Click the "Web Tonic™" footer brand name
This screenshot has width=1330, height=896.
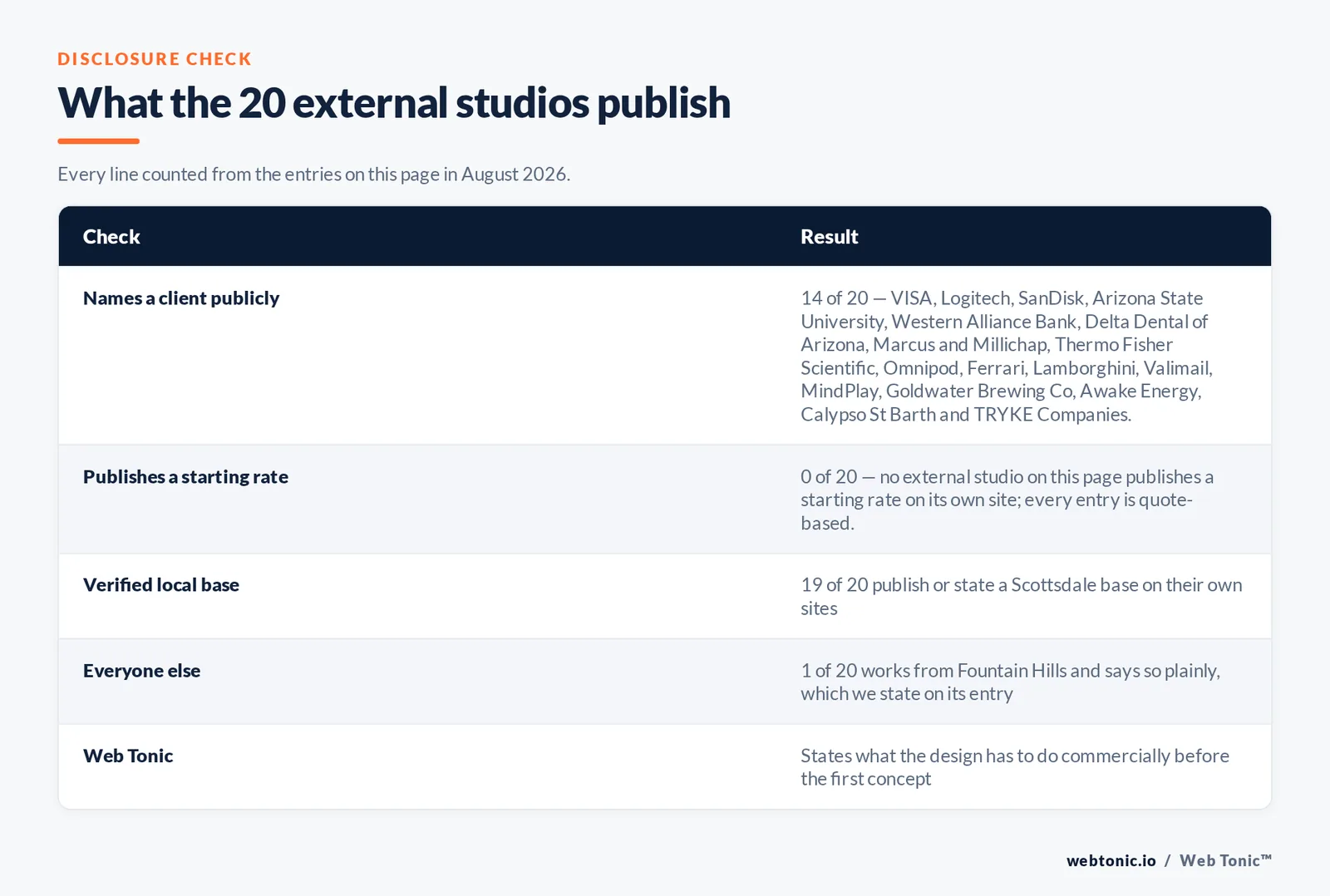(x=1225, y=861)
